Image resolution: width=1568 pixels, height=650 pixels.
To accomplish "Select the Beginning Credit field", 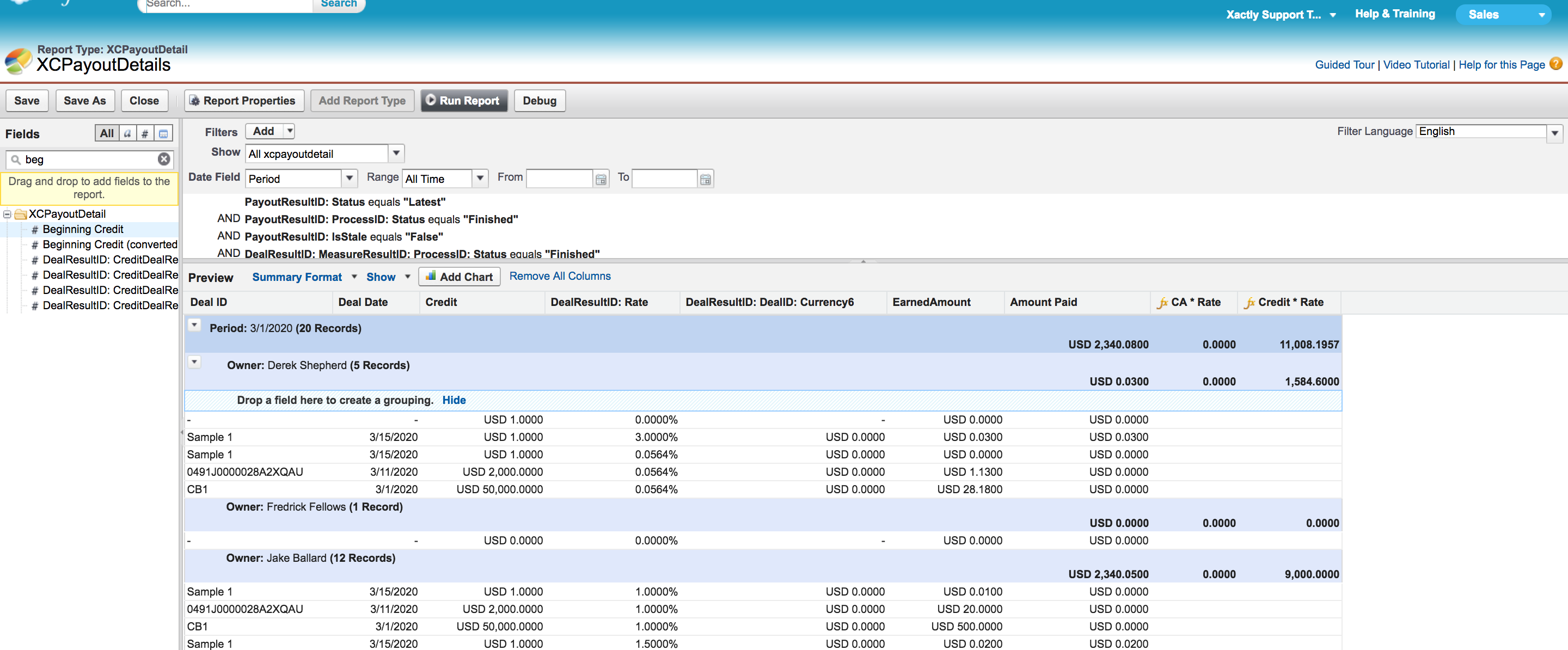I will [83, 229].
